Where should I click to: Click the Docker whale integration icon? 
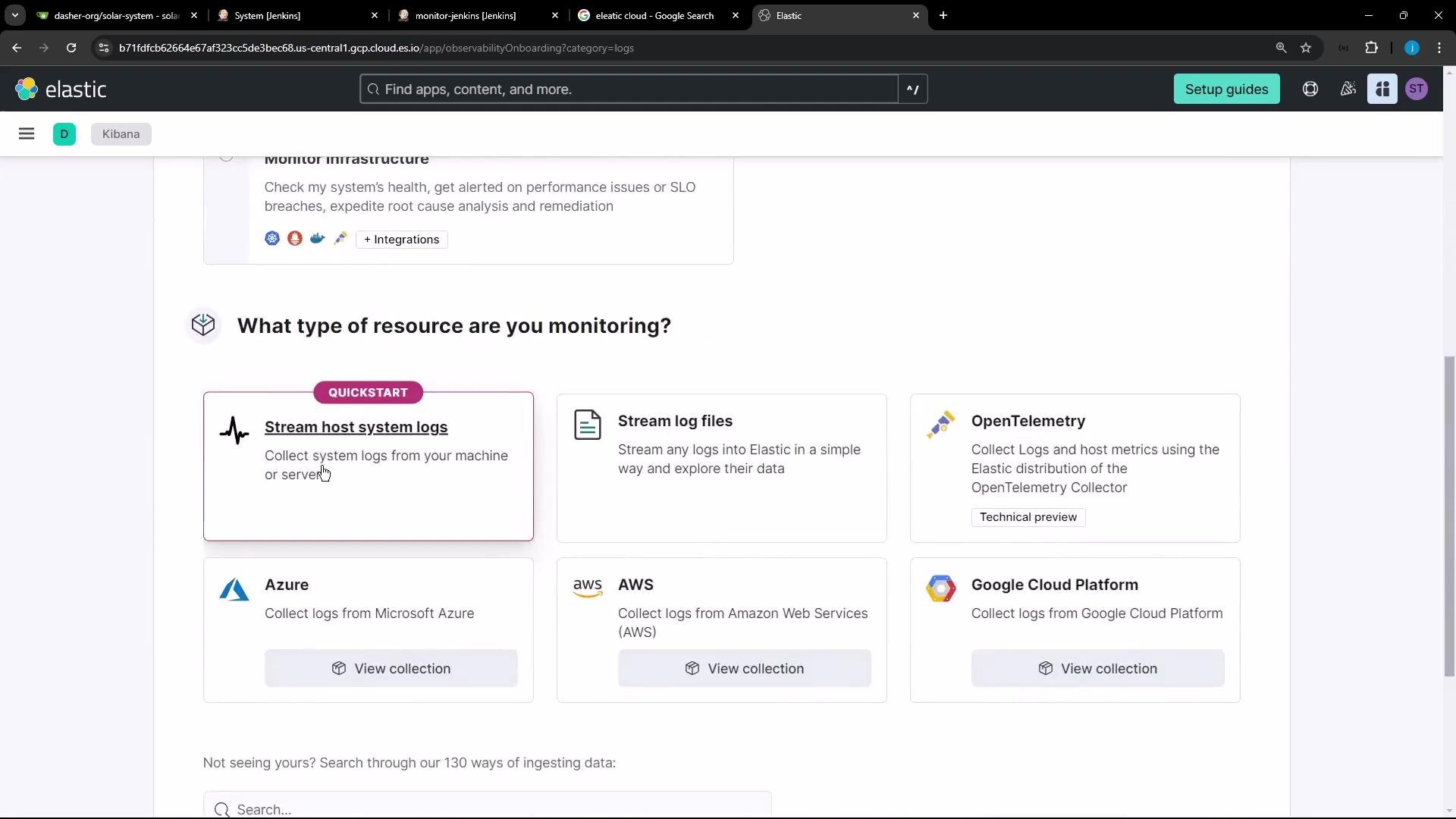[x=318, y=239]
